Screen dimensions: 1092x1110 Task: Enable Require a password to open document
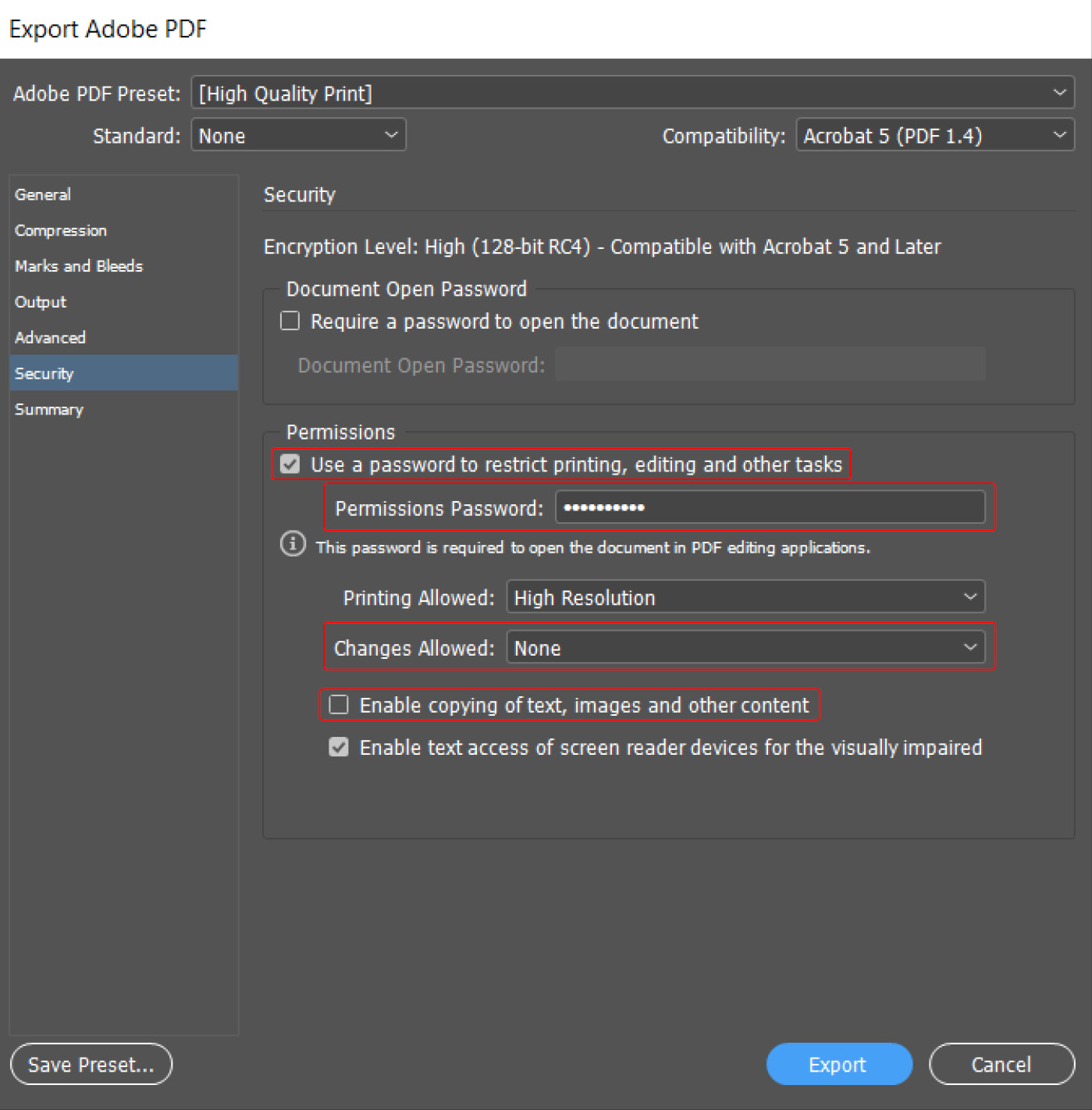(x=290, y=321)
